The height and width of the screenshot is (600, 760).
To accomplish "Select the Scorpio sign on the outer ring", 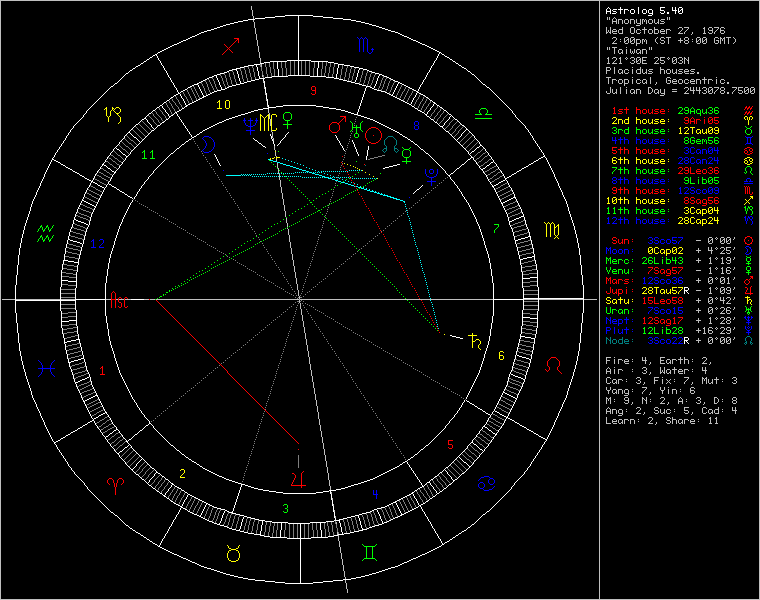I will (x=362, y=45).
